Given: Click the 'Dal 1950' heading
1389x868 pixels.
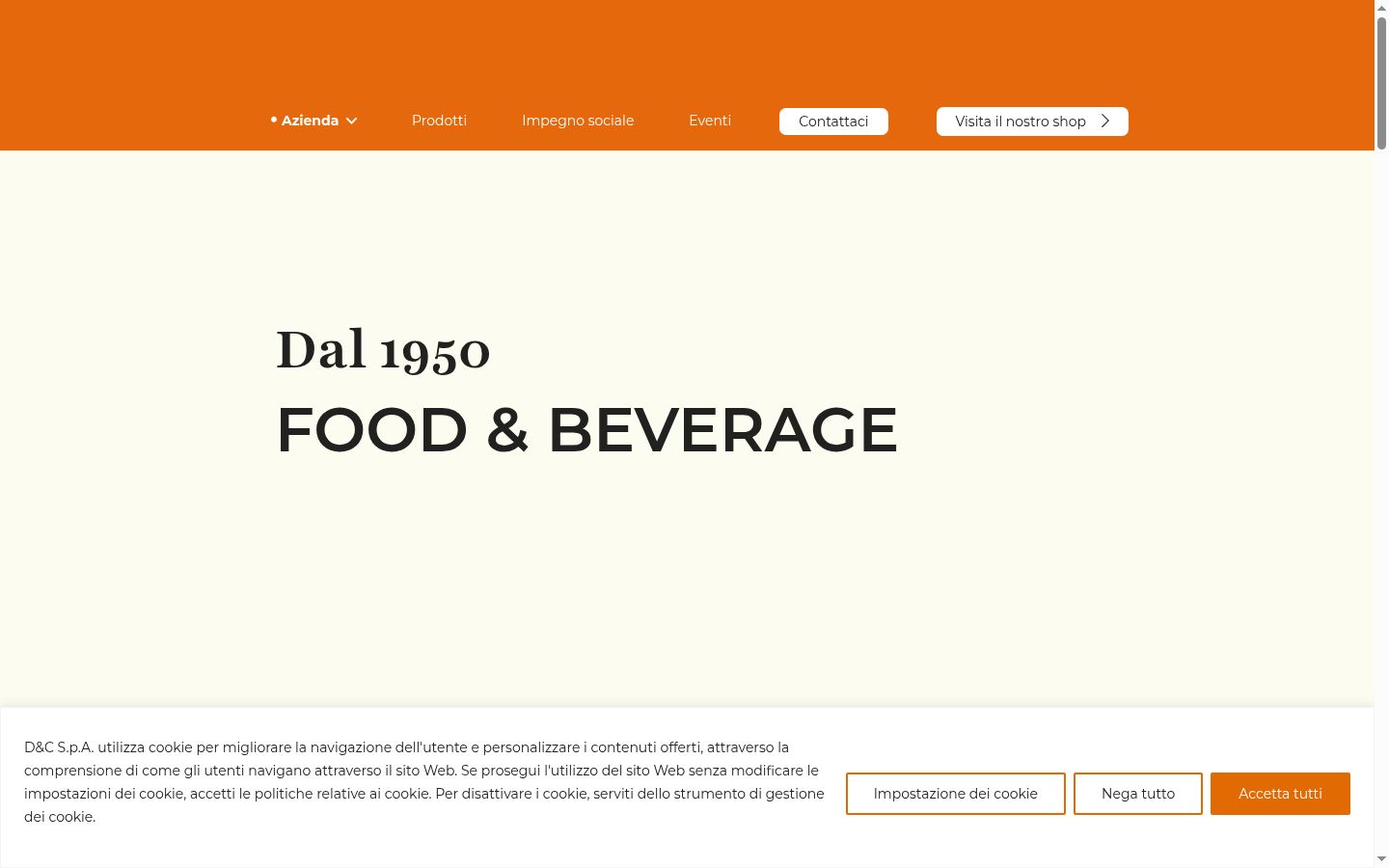Looking at the screenshot, I should pyautogui.click(x=383, y=349).
